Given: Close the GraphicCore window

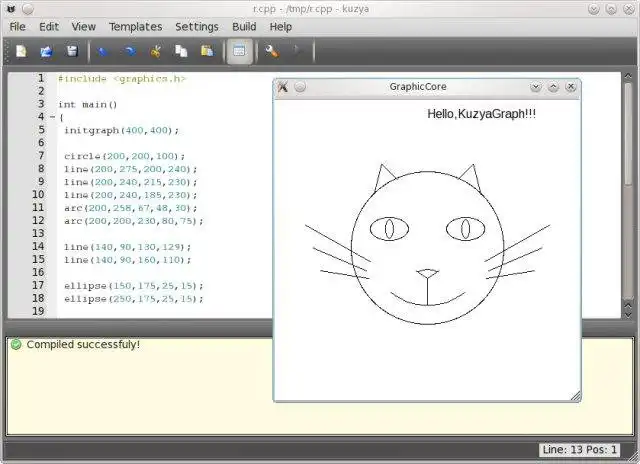Looking at the screenshot, I should point(571,87).
